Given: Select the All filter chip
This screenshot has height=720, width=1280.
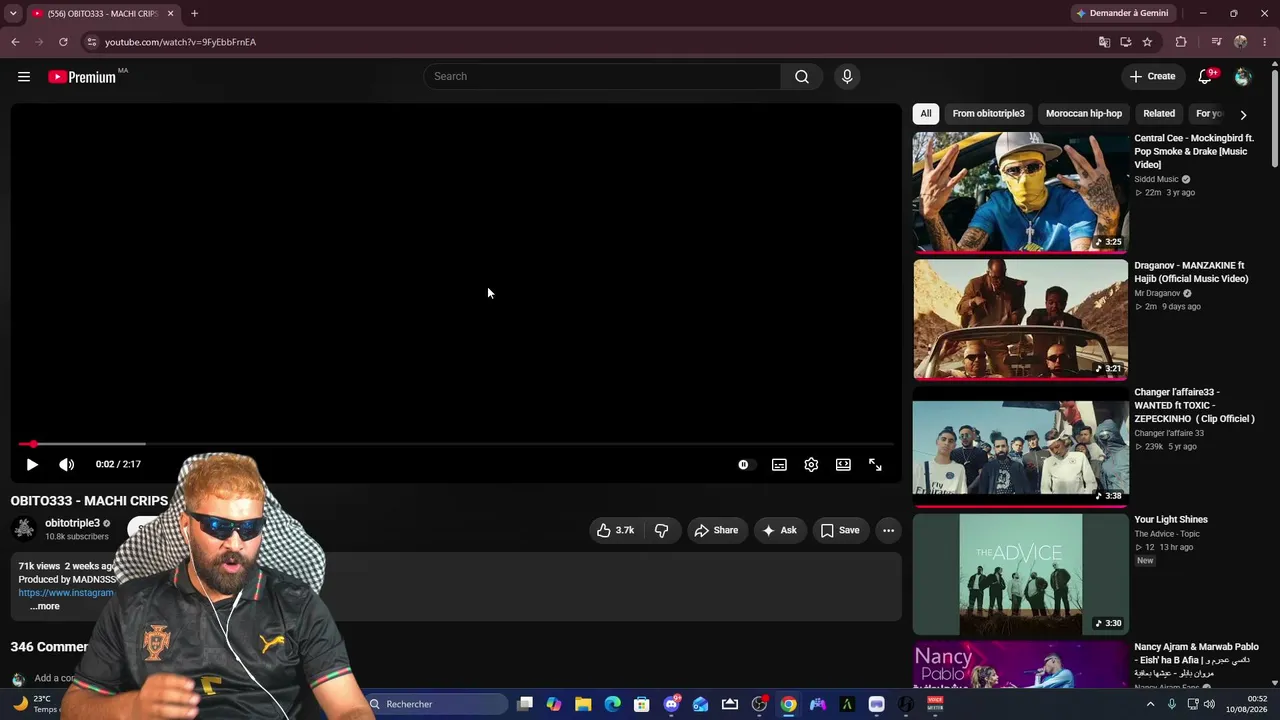Looking at the screenshot, I should tap(926, 114).
